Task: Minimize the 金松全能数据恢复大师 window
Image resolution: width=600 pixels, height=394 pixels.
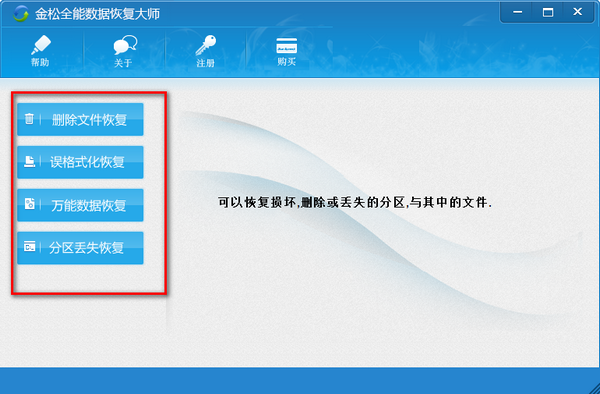Action: [517, 12]
